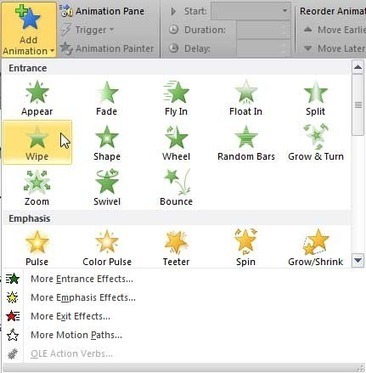Pick the Float In entrance effect

click(x=246, y=98)
